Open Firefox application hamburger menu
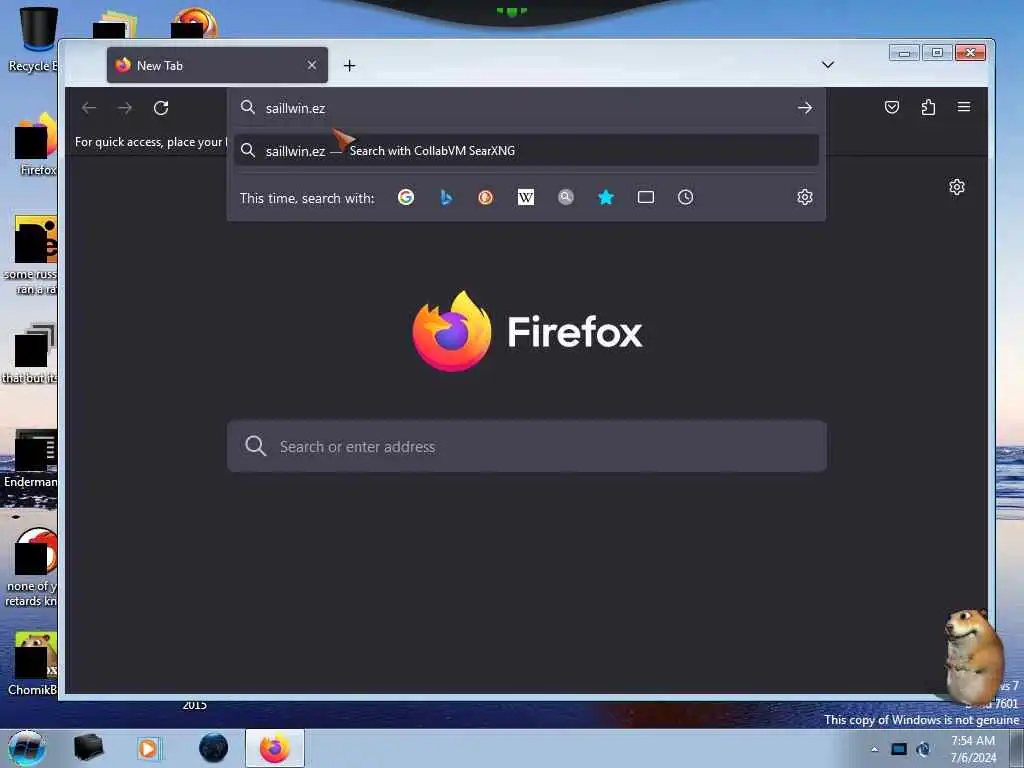The width and height of the screenshot is (1024, 768). point(964,107)
